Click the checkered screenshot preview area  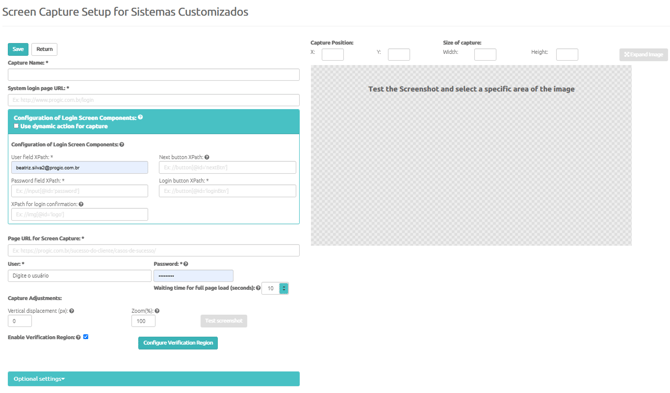point(471,155)
